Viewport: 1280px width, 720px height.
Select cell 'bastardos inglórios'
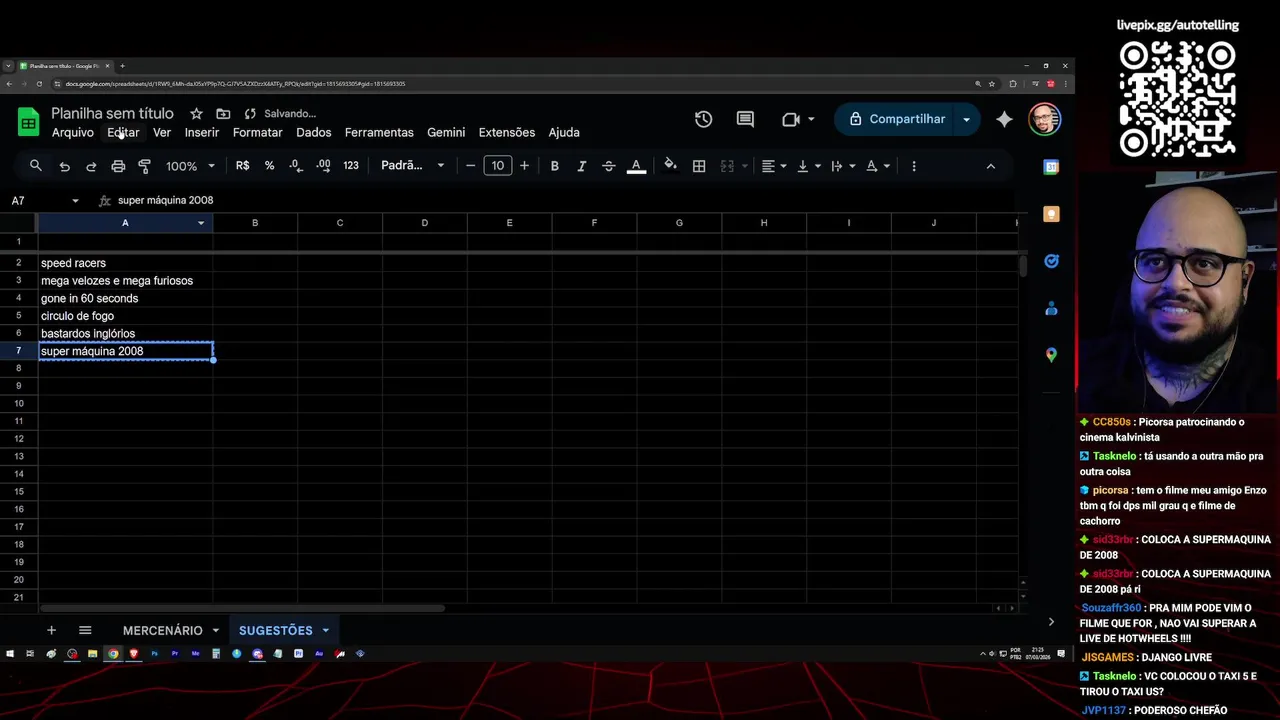click(125, 333)
